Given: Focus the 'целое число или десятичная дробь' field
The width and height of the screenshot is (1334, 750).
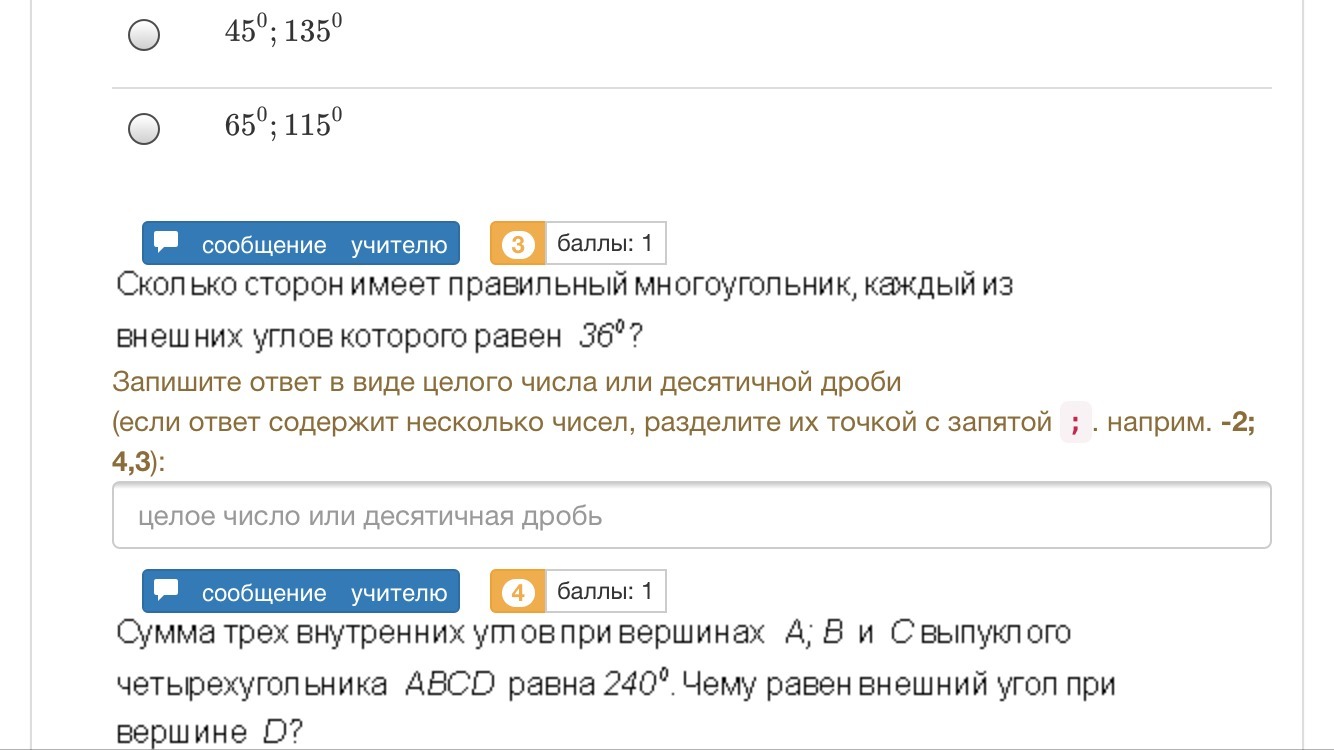Looking at the screenshot, I should [691, 516].
